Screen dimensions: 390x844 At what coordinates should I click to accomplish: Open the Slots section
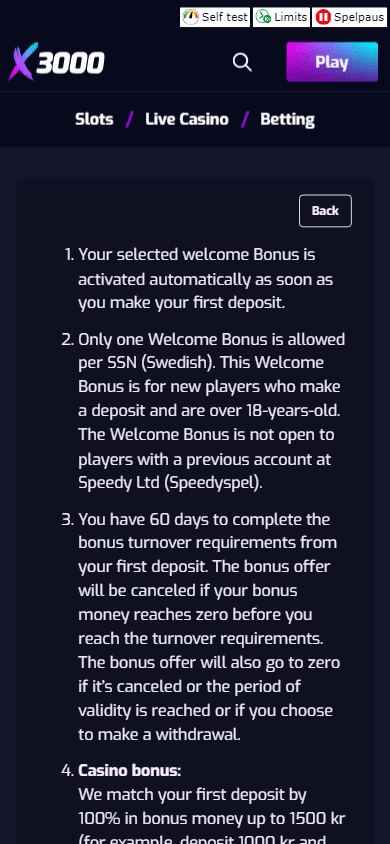coord(94,119)
